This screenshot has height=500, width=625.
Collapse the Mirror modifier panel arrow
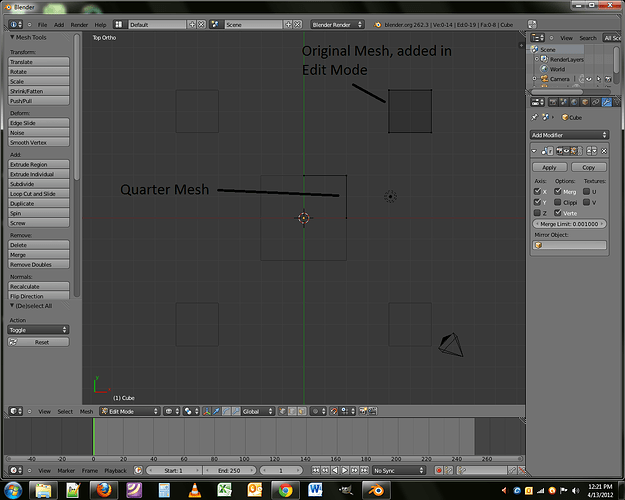coord(534,151)
